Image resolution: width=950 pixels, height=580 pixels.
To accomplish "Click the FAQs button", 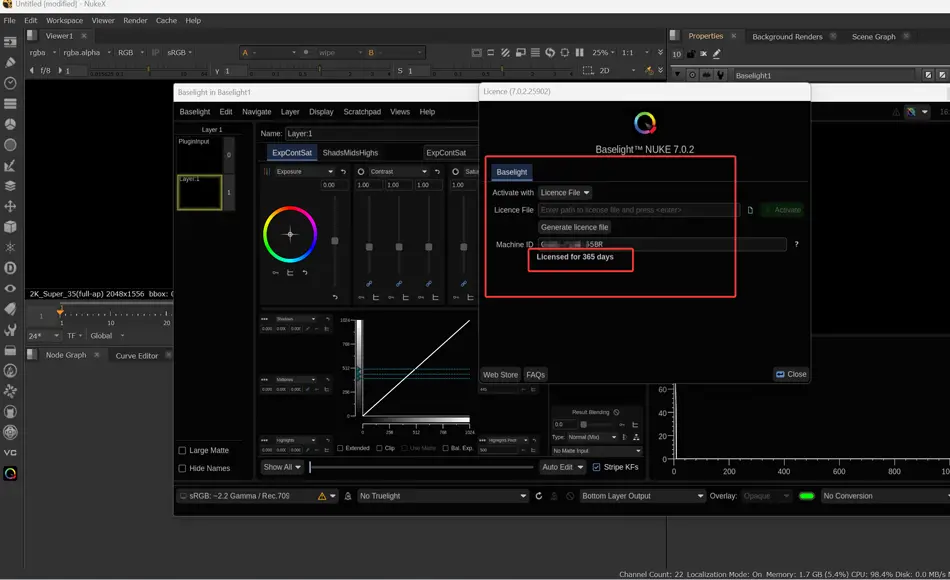I will [x=535, y=375].
